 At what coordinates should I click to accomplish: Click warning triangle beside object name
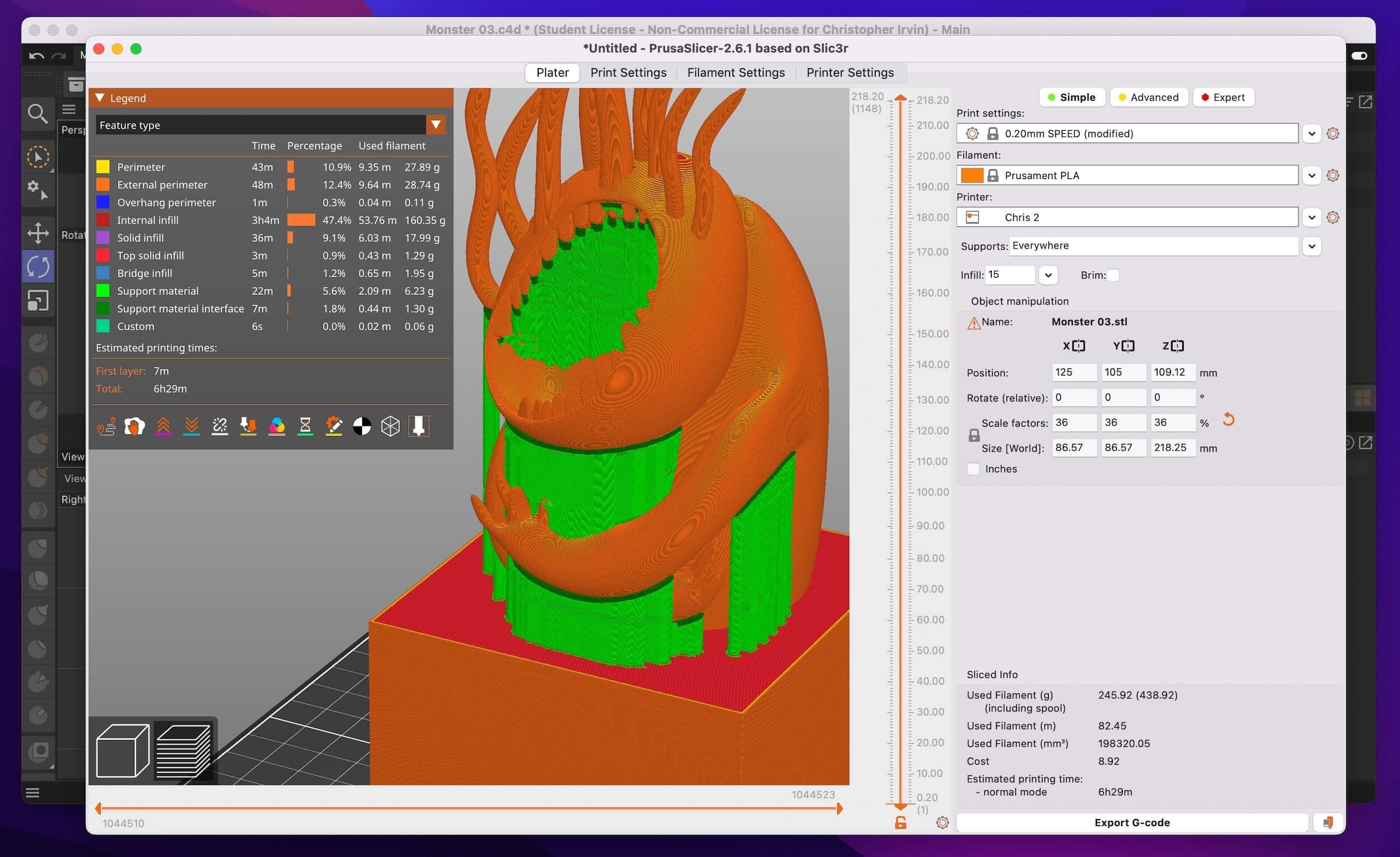click(974, 322)
